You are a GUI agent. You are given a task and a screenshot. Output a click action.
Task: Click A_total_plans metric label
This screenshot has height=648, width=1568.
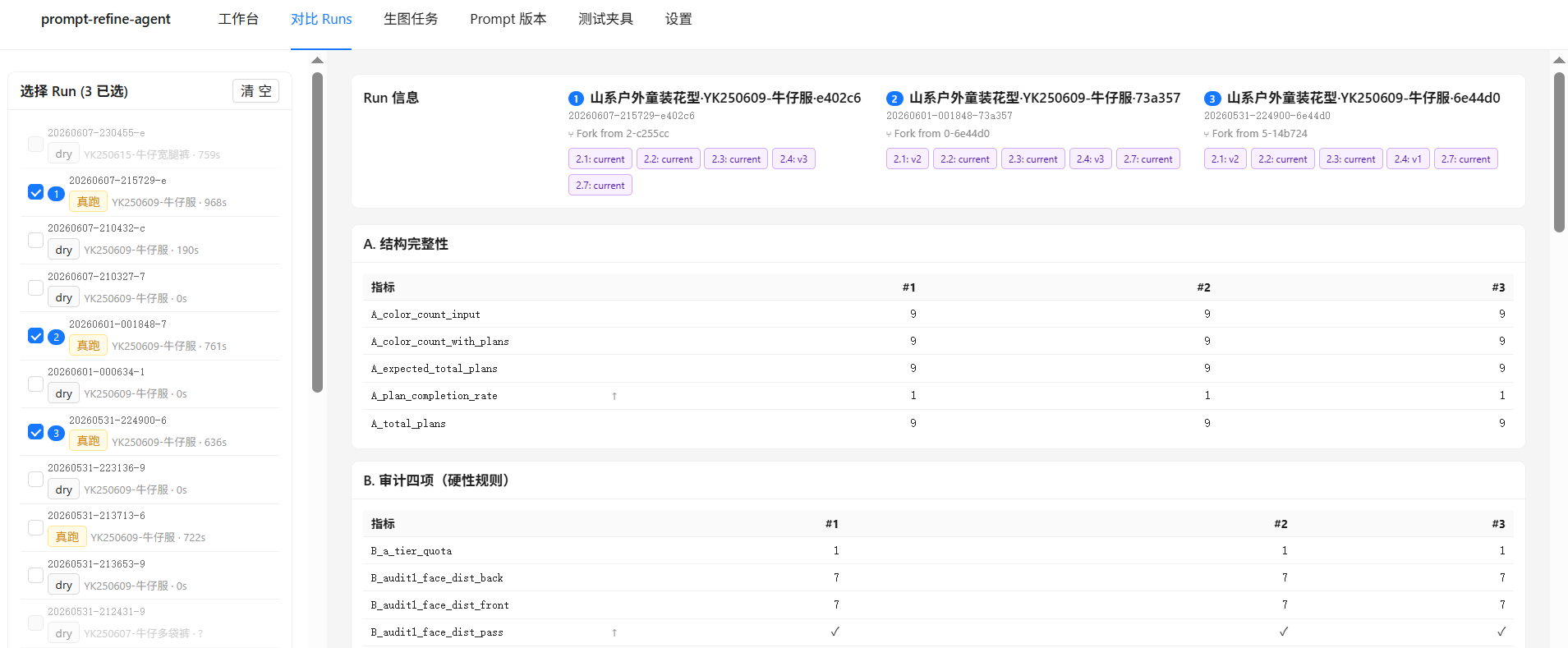(408, 424)
